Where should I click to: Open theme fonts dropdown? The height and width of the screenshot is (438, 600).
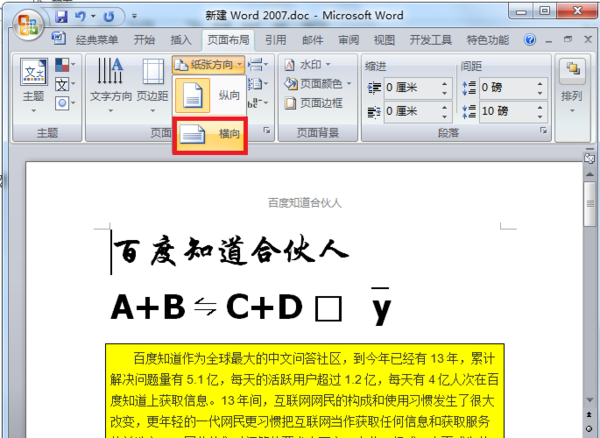coord(65,84)
